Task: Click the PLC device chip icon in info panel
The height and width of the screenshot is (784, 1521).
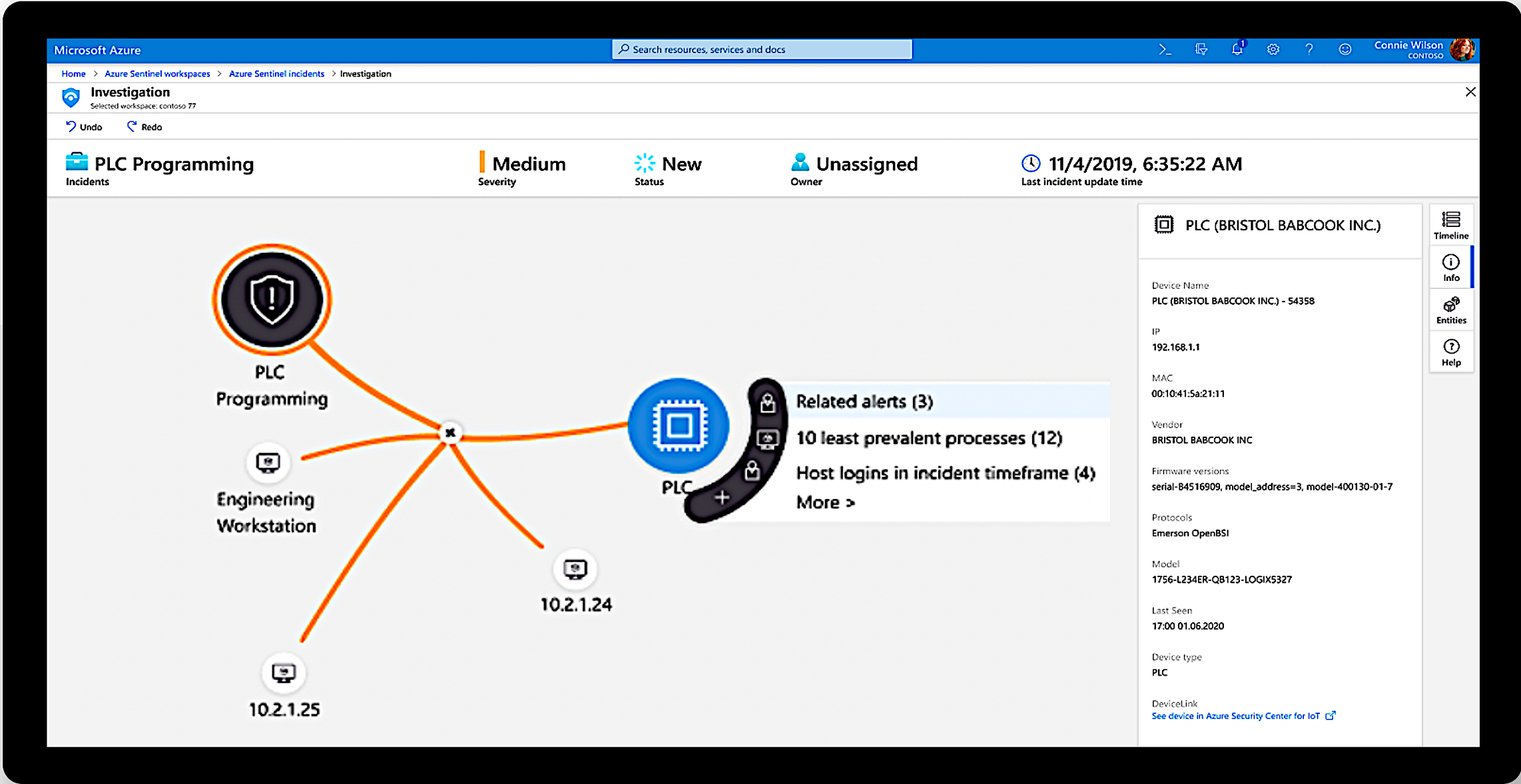Action: tap(1163, 225)
